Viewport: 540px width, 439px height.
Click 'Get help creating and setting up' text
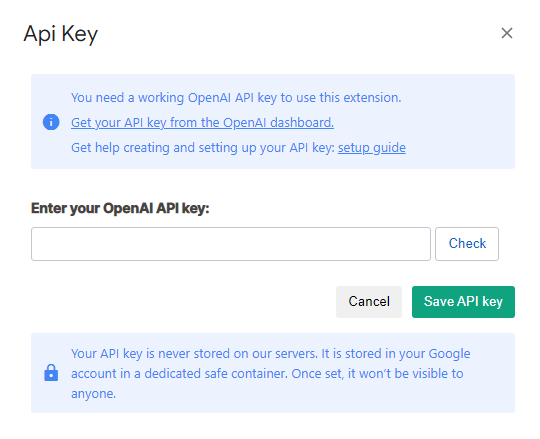pos(164,148)
